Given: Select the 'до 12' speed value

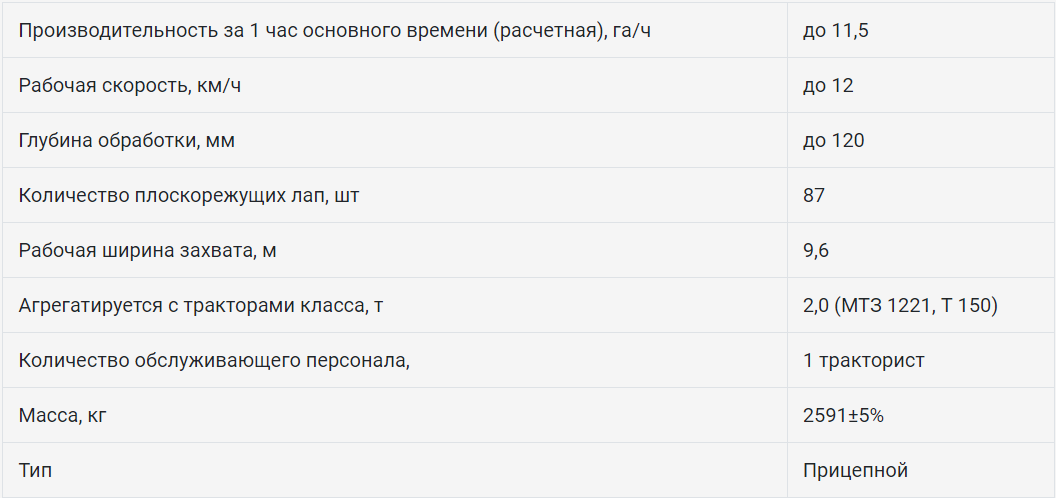Looking at the screenshot, I should click(828, 85).
